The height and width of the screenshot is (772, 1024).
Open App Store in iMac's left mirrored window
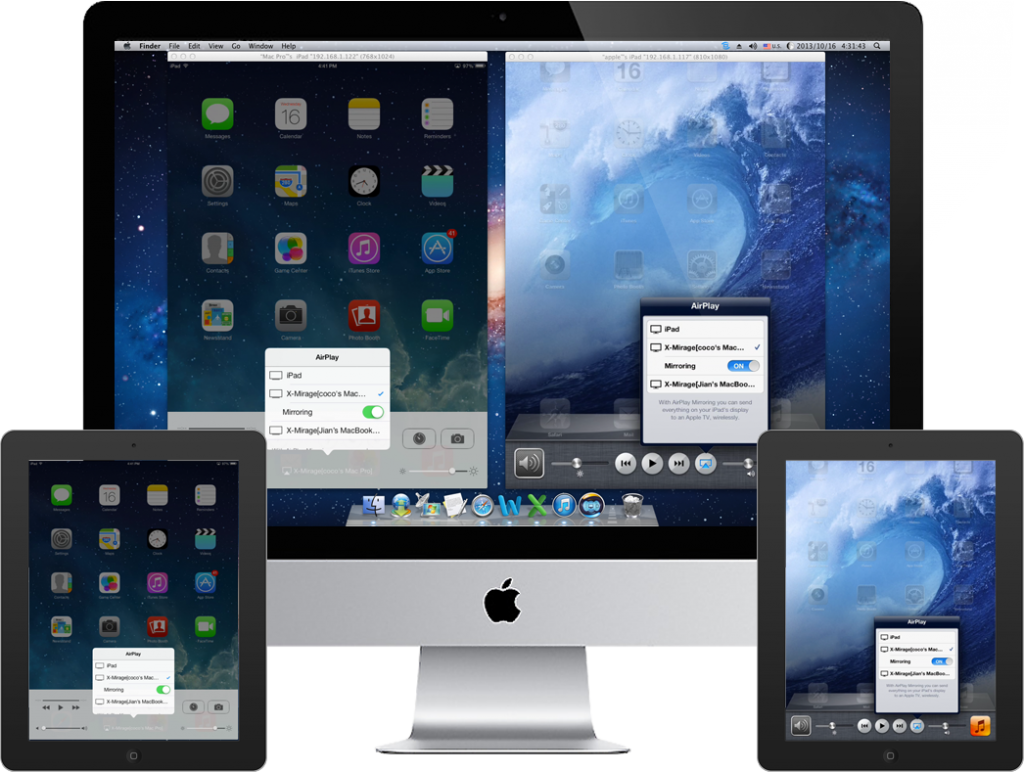pos(437,248)
